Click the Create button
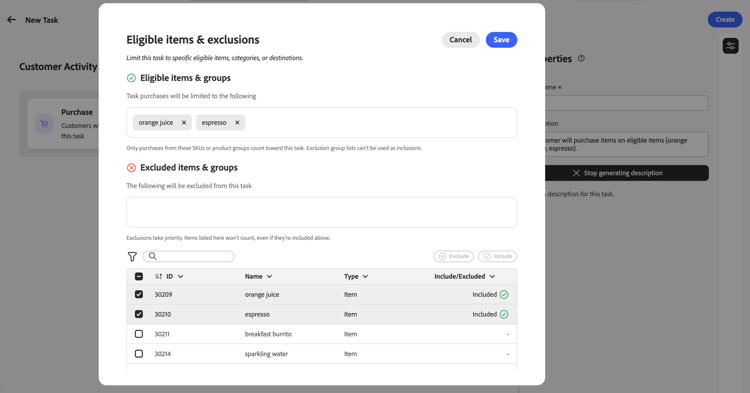Screen dimensions: 750x393 [x=725, y=20]
